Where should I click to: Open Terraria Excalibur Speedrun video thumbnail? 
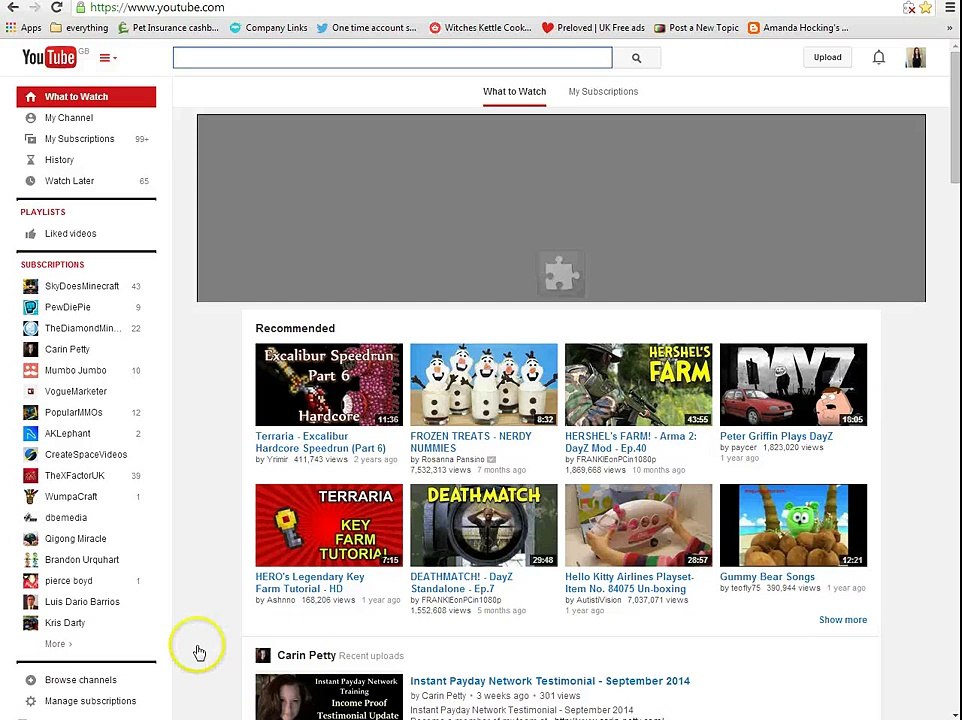coord(329,385)
